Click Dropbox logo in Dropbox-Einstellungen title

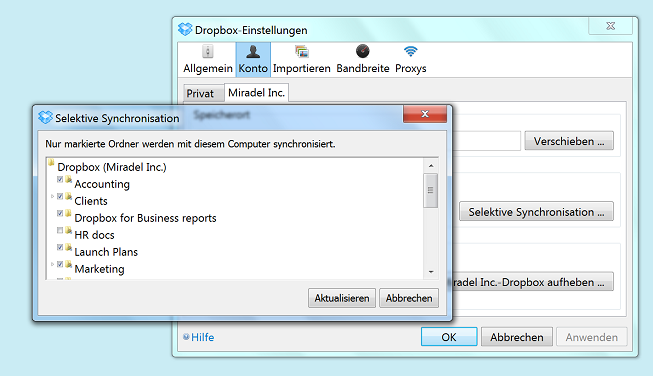(185, 29)
